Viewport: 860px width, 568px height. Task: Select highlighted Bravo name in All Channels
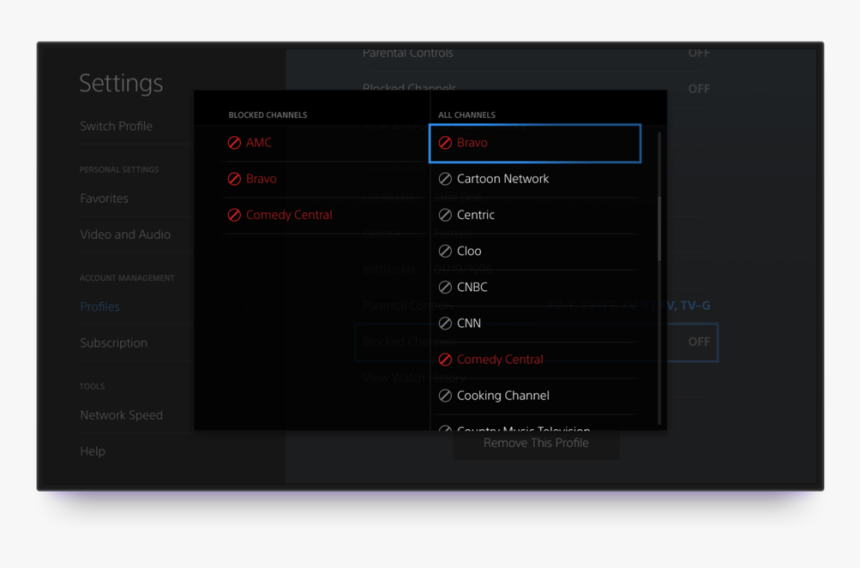(472, 143)
